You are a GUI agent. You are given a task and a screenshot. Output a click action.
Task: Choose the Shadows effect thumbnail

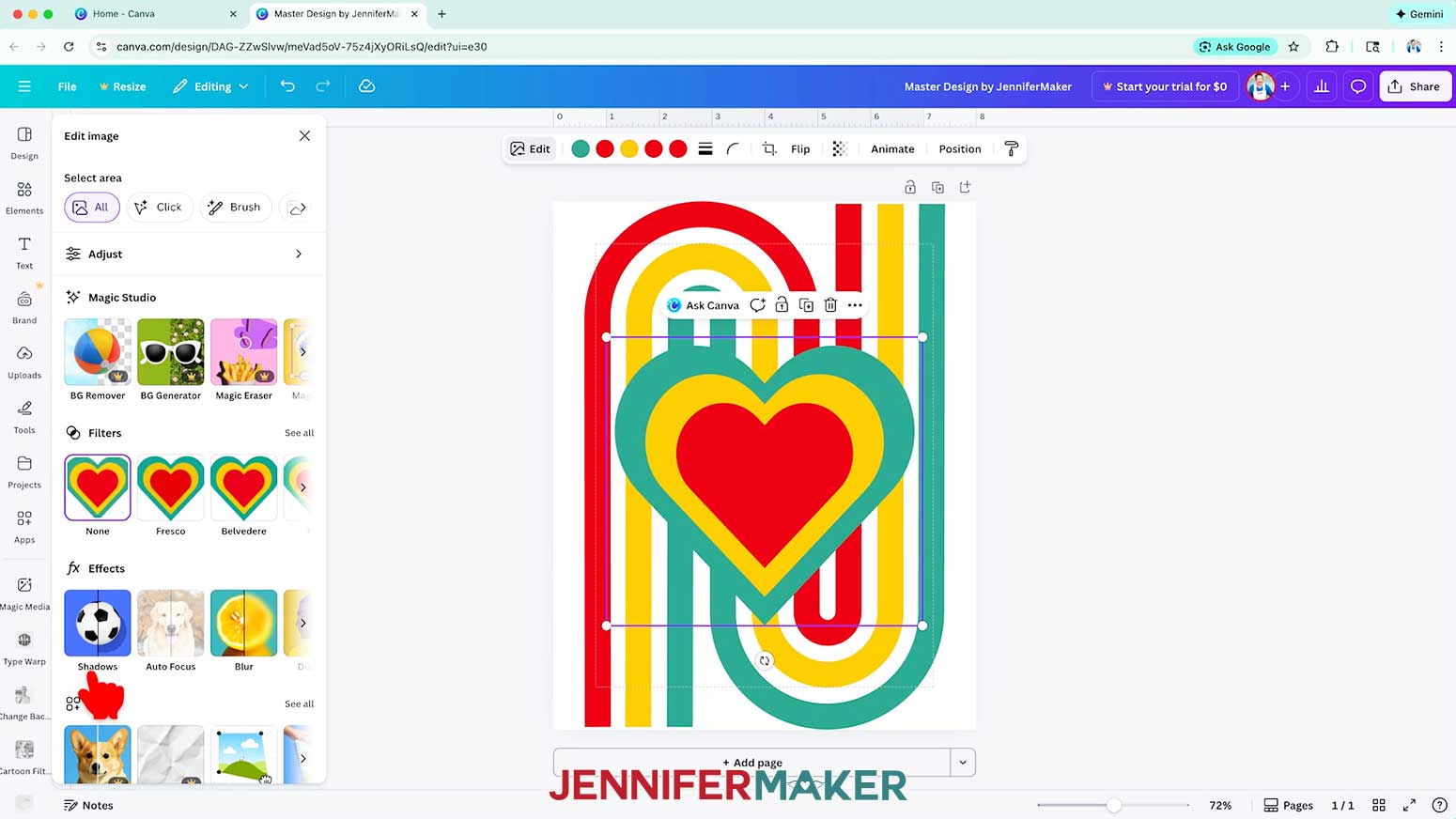point(98,623)
